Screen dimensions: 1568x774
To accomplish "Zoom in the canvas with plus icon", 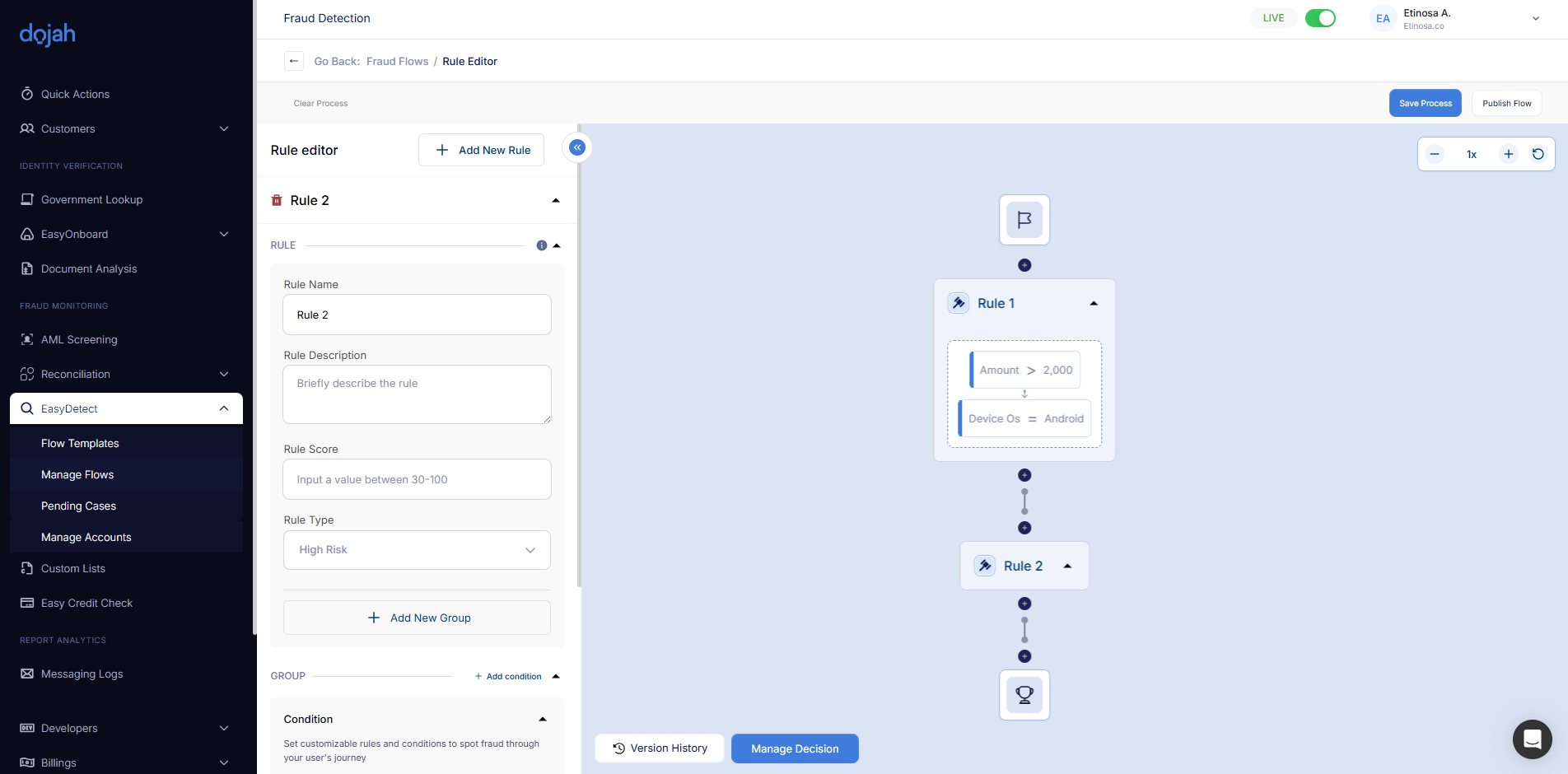I will [1508, 154].
